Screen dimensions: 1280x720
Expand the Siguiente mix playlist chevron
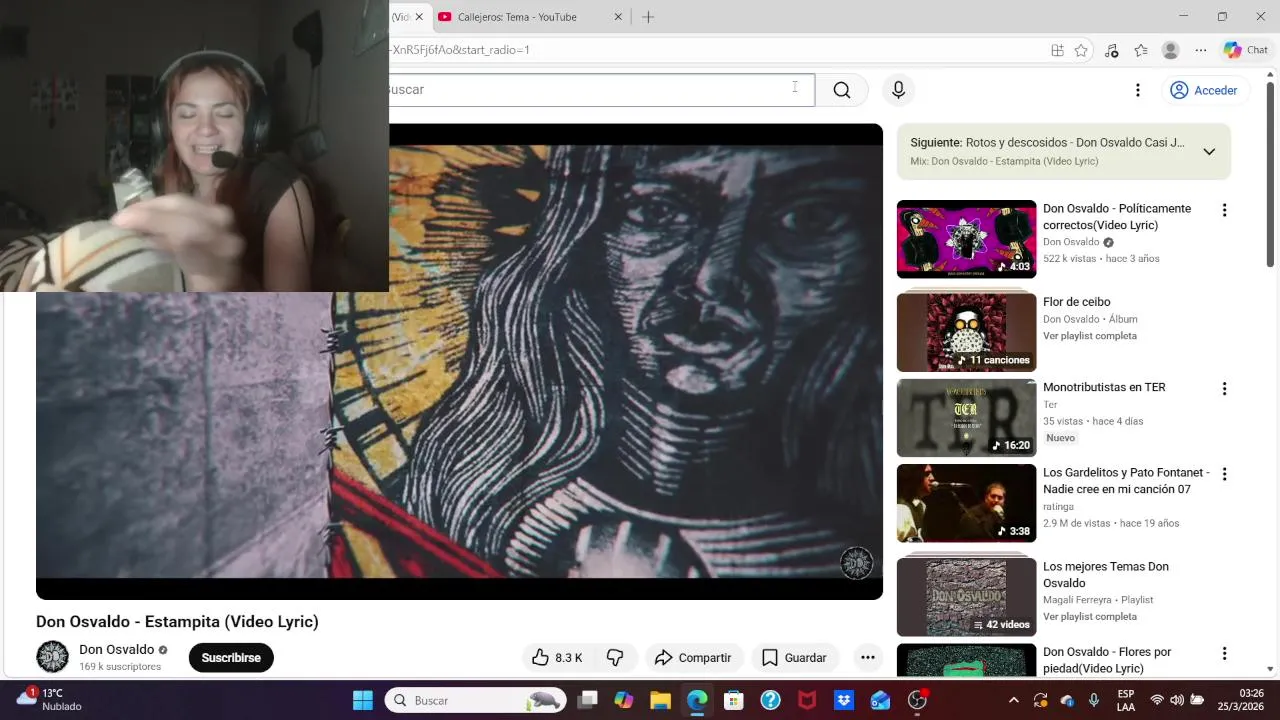(x=1209, y=152)
